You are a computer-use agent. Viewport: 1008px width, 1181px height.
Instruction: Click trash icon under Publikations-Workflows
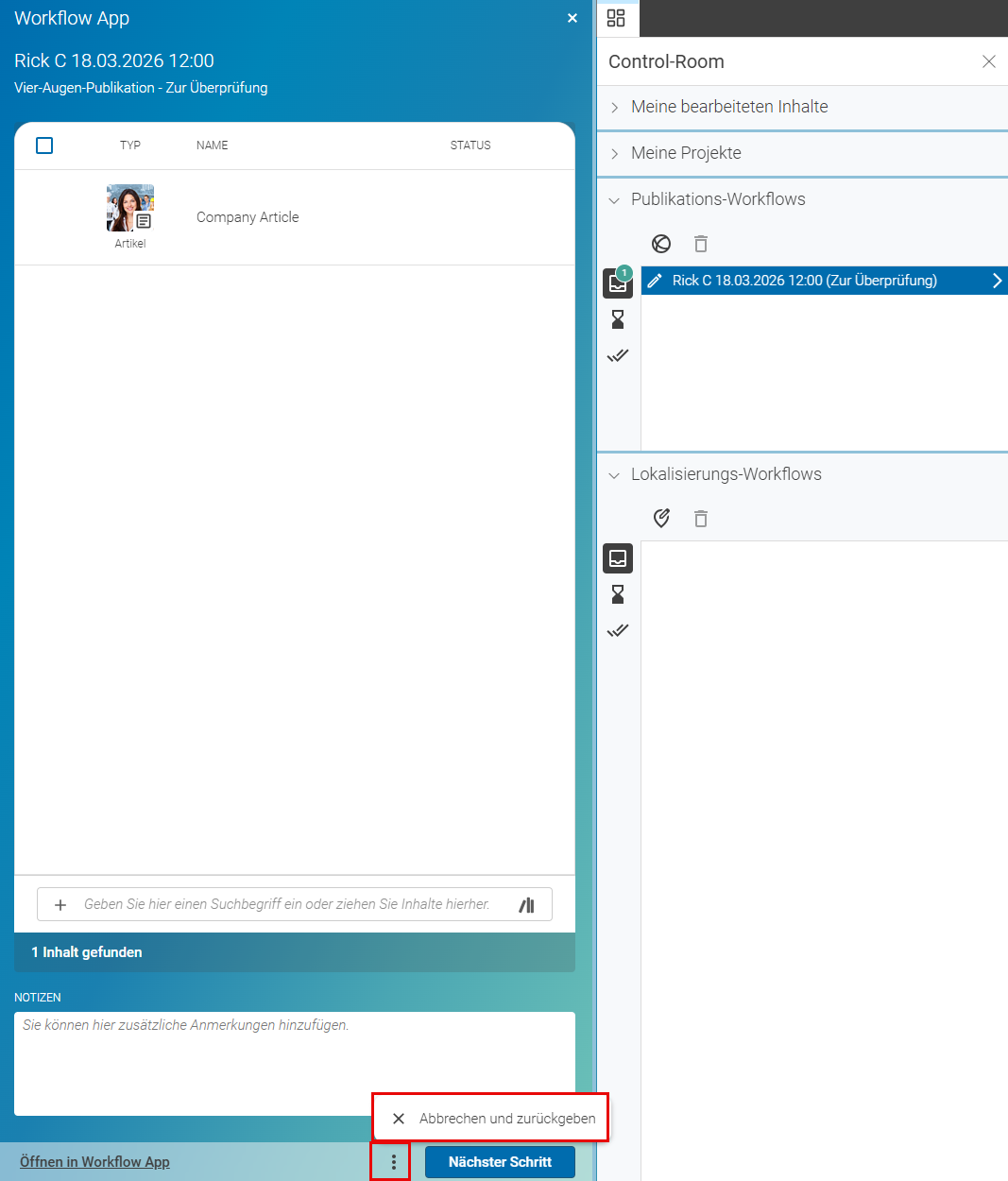(x=701, y=244)
